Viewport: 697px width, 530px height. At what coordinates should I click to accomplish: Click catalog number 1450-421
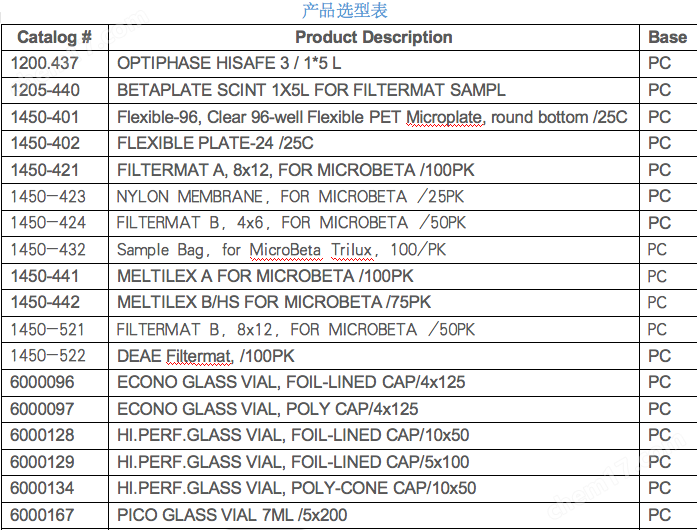(45, 170)
